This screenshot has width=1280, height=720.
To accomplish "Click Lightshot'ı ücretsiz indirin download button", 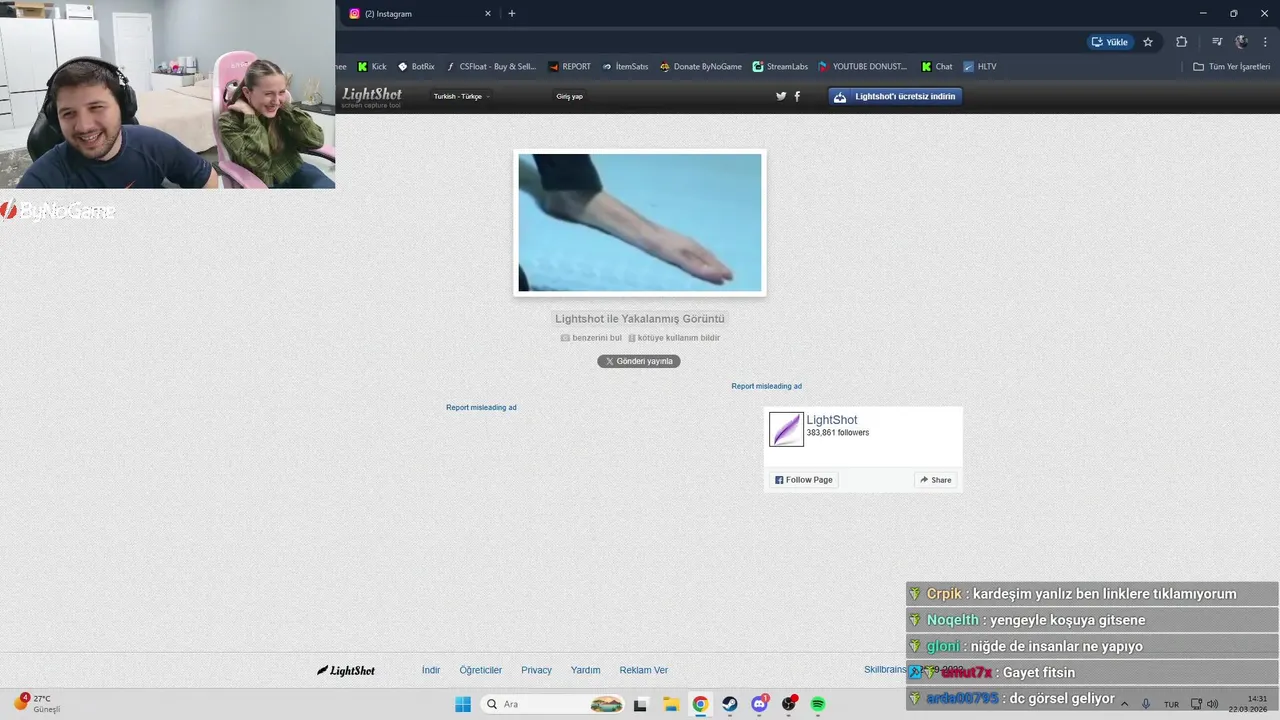I will pos(895,97).
